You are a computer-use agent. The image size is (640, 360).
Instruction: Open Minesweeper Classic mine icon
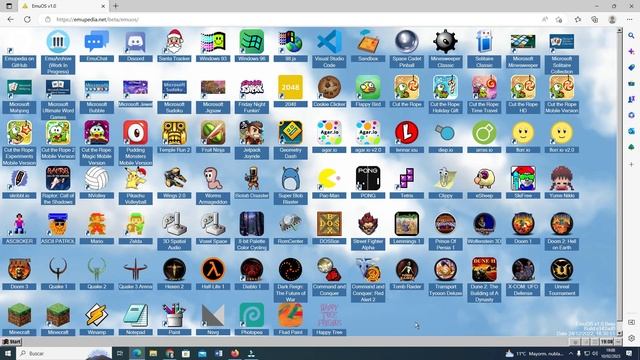pyautogui.click(x=445, y=42)
